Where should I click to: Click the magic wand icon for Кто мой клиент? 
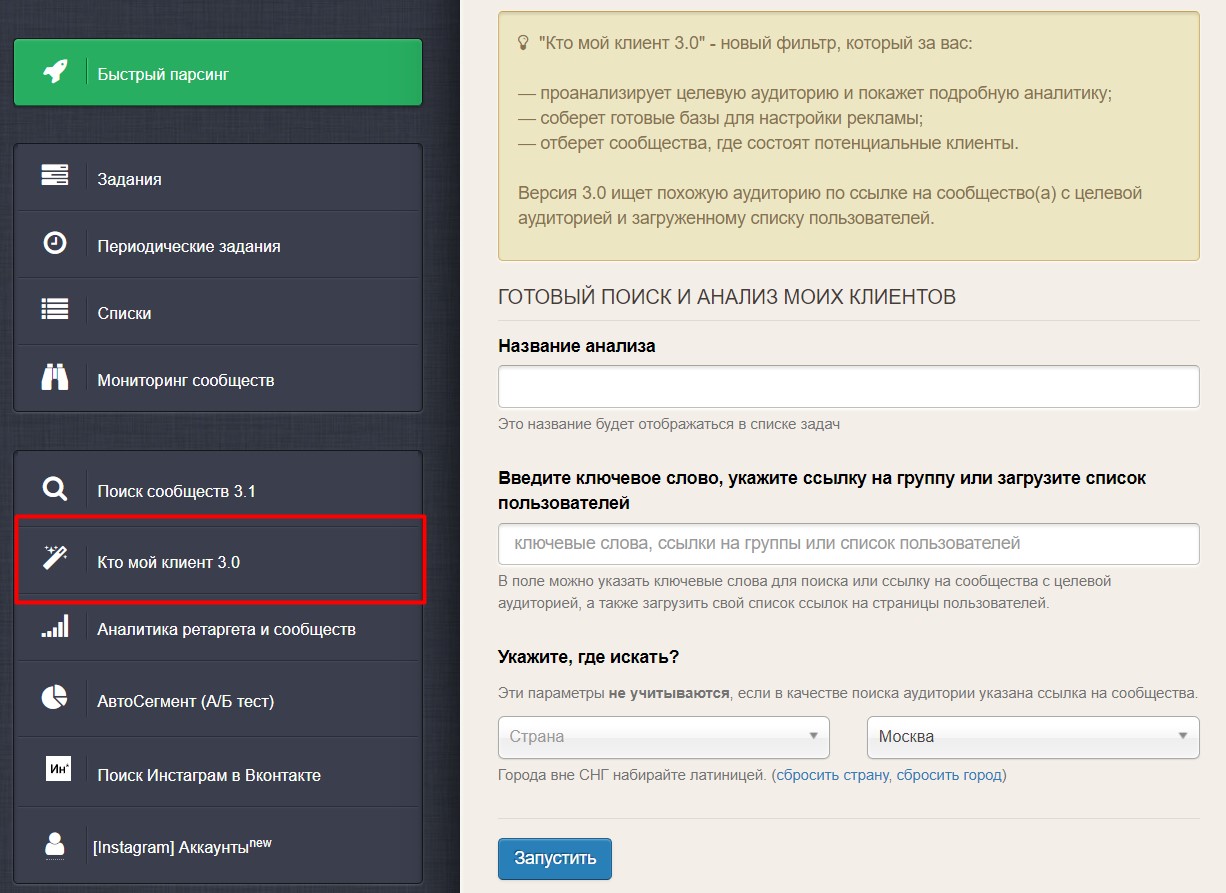[x=55, y=559]
